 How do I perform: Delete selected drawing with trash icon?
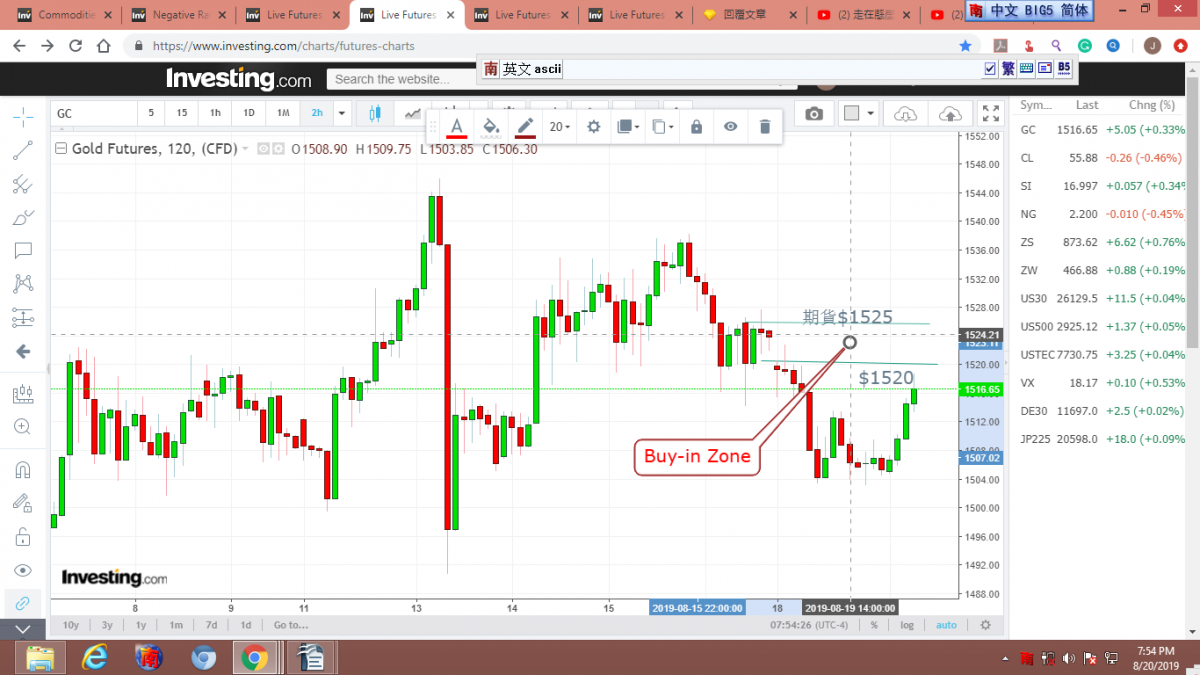[765, 126]
